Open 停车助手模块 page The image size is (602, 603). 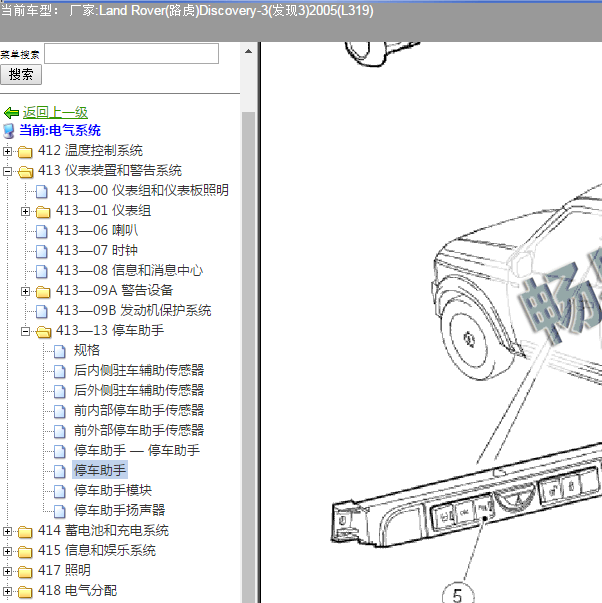click(x=113, y=490)
